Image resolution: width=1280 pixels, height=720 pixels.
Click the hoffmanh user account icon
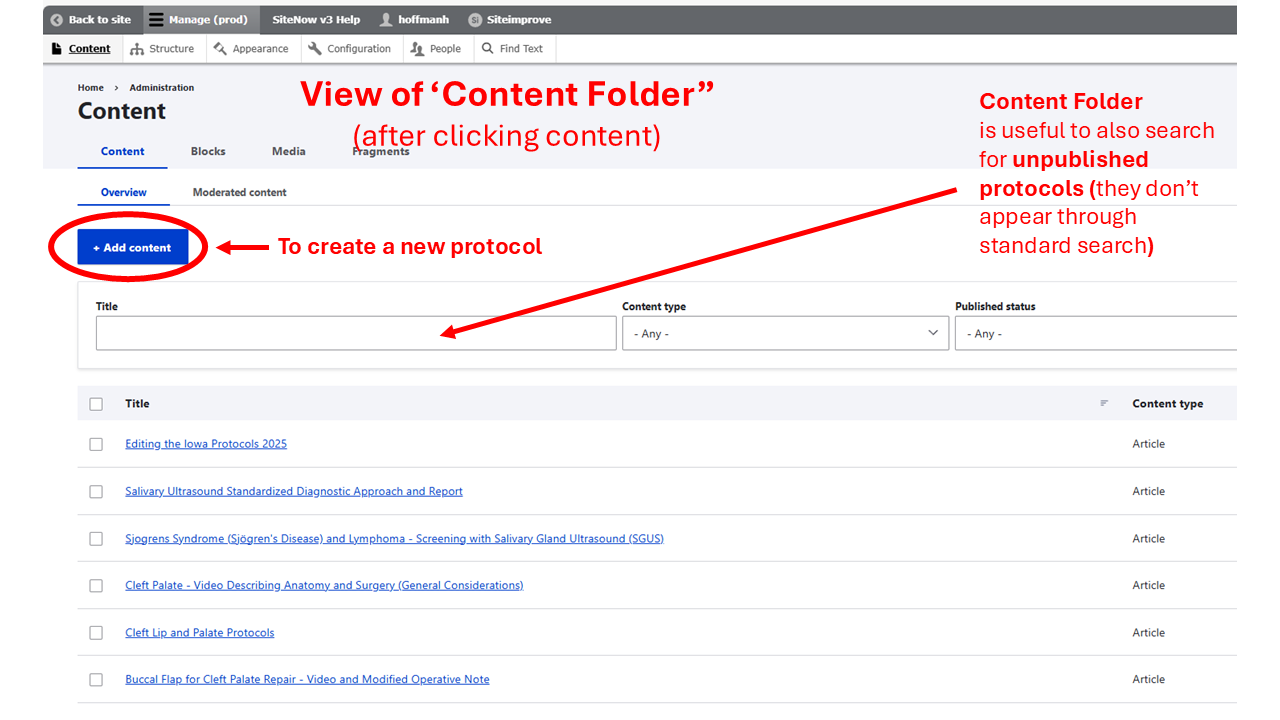click(385, 19)
